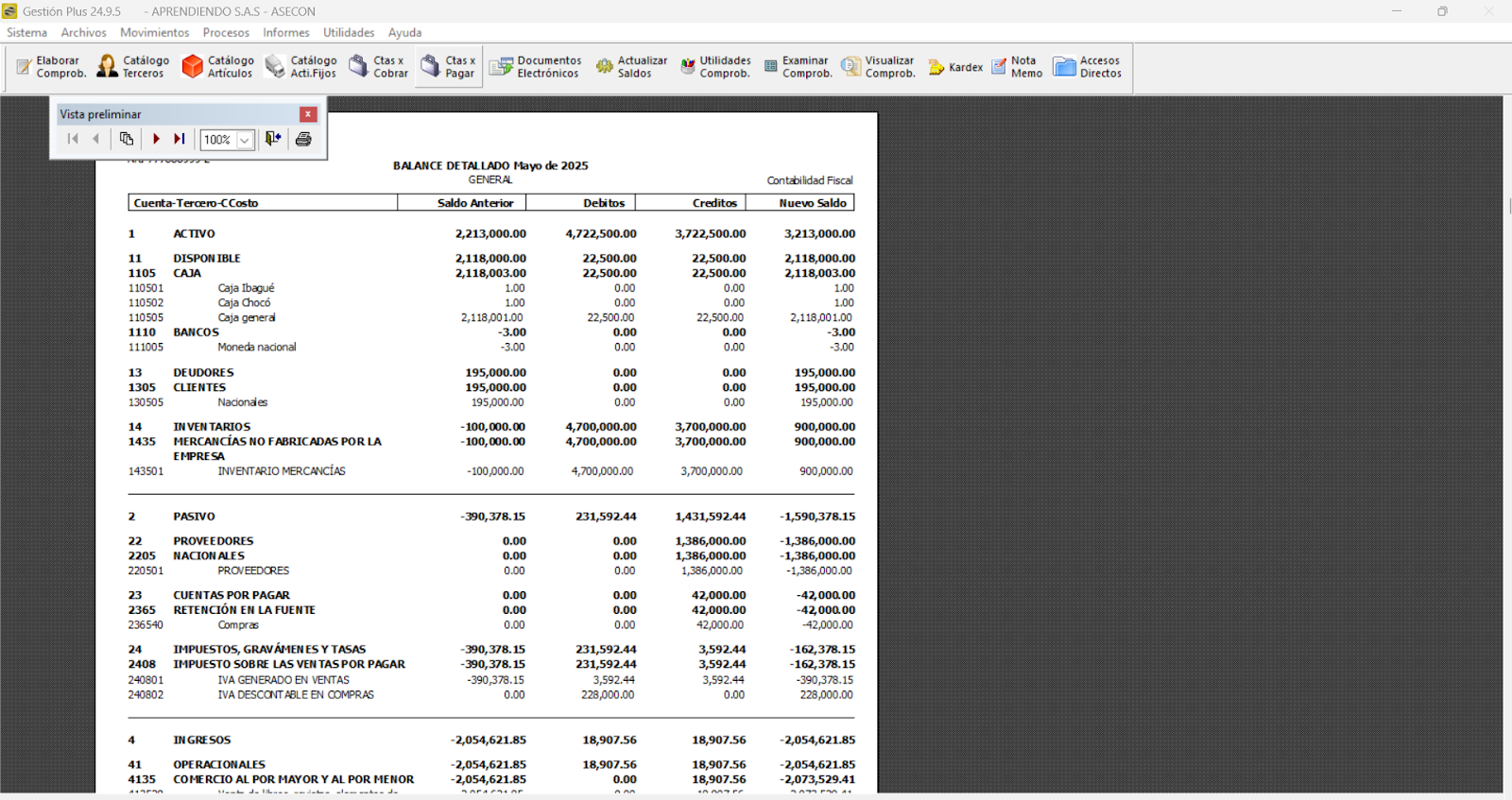The height and width of the screenshot is (800, 1512).
Task: Click Visualizar Comprob. button
Action: pos(879,67)
